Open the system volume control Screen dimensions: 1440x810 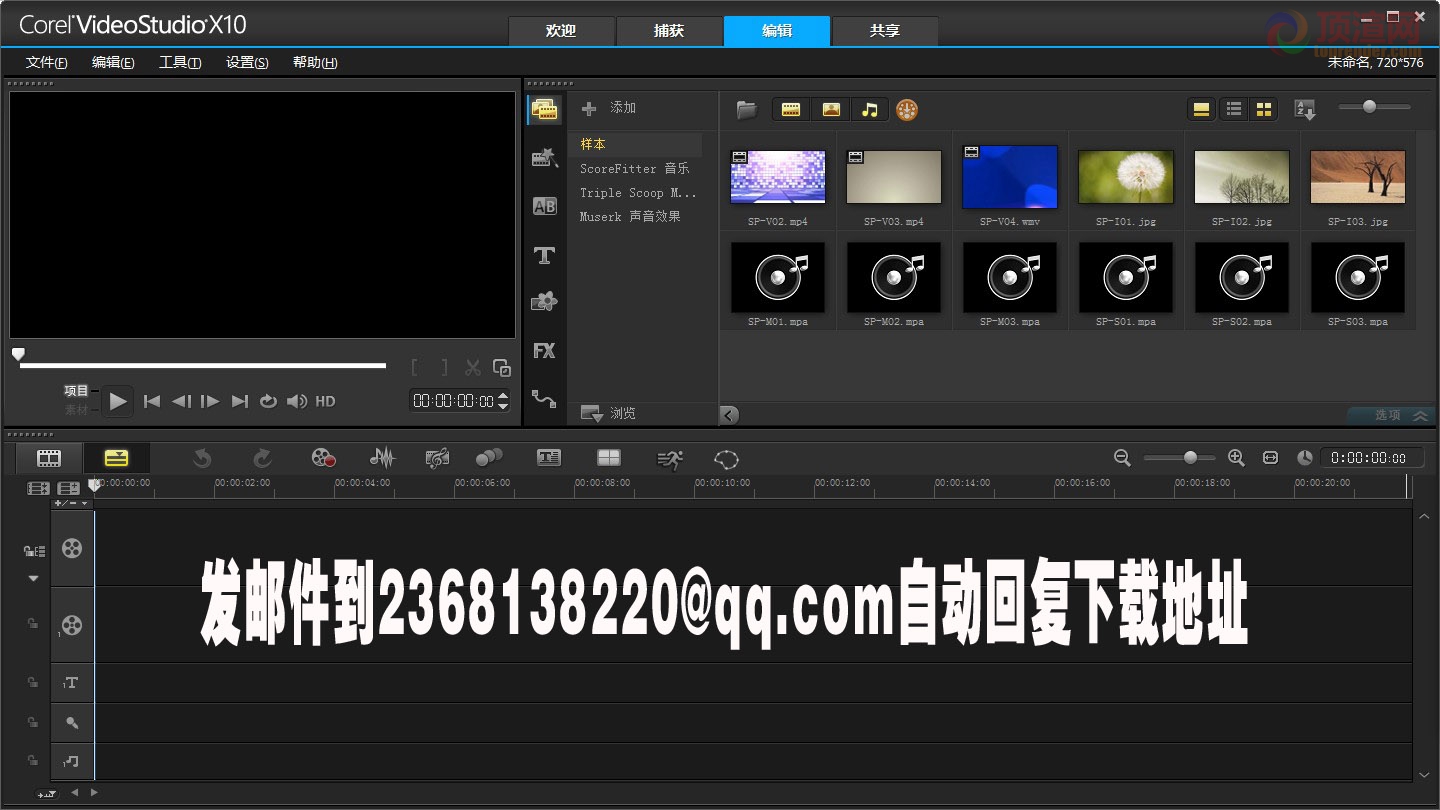pos(297,401)
